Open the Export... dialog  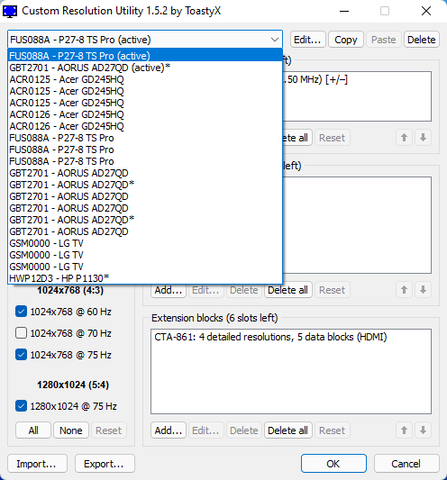coord(104,464)
